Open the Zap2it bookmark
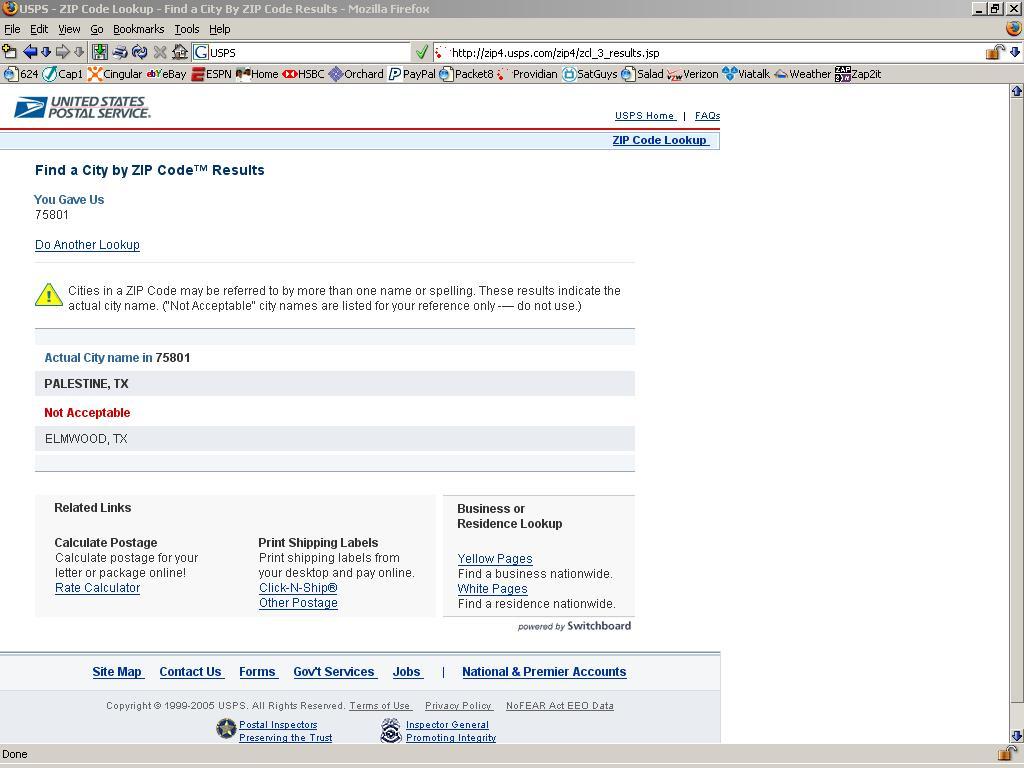 pos(858,74)
